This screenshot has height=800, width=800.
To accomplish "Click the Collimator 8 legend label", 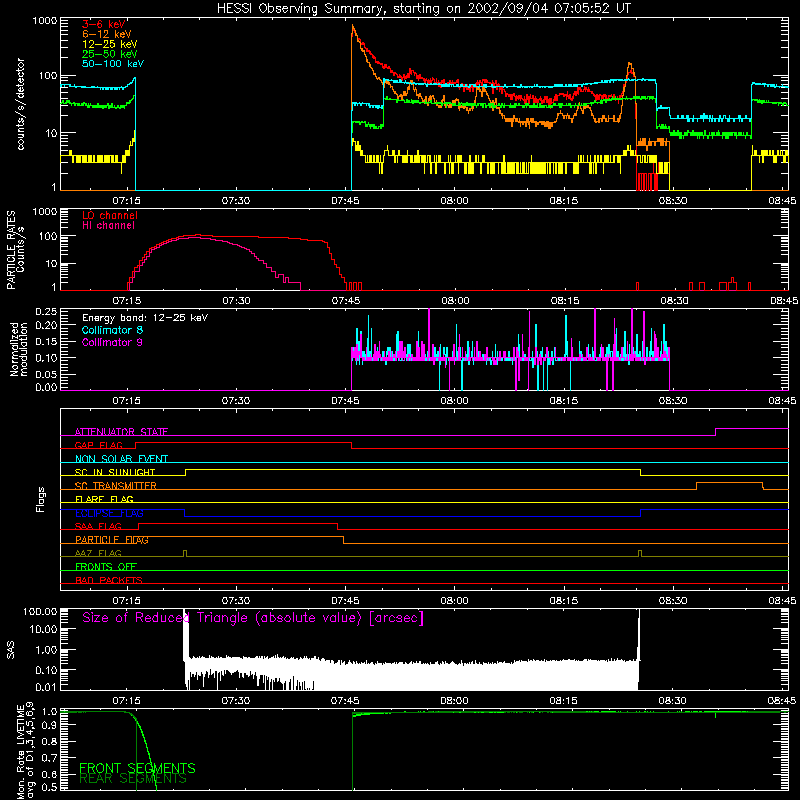I will tap(112, 330).
